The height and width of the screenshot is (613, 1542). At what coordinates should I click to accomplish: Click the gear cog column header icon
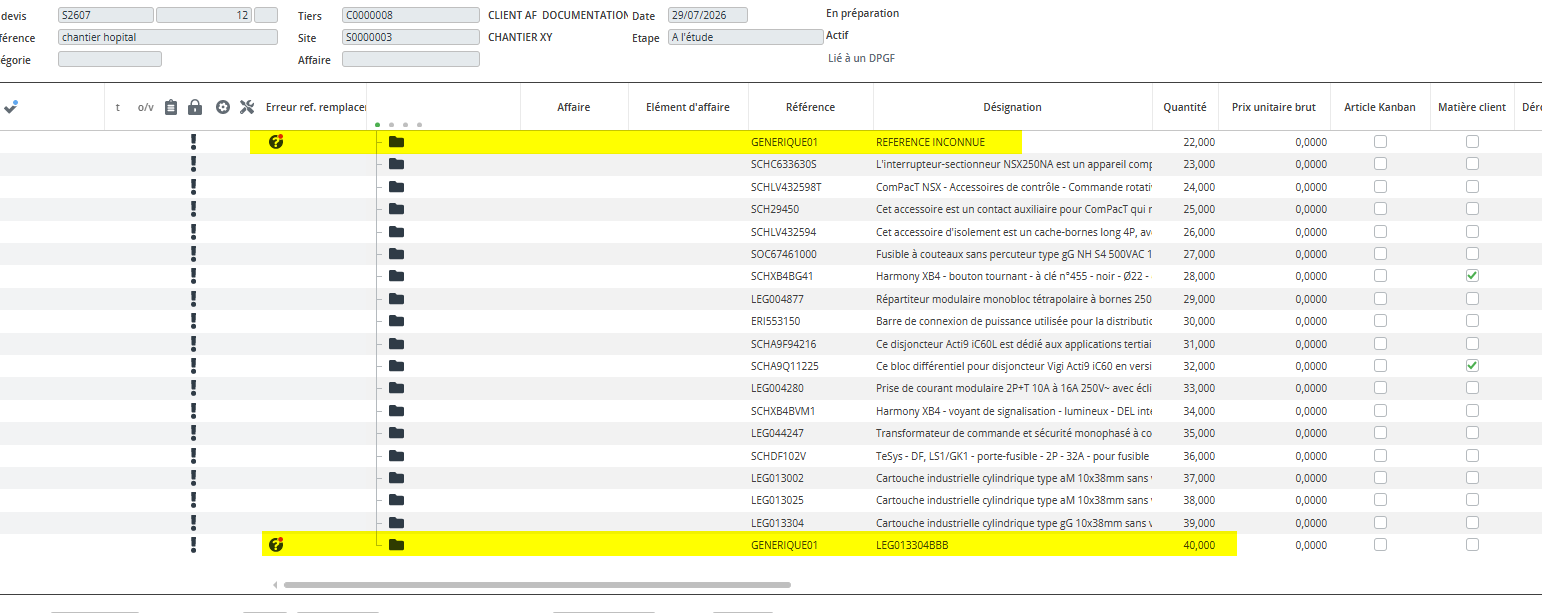tap(223, 107)
